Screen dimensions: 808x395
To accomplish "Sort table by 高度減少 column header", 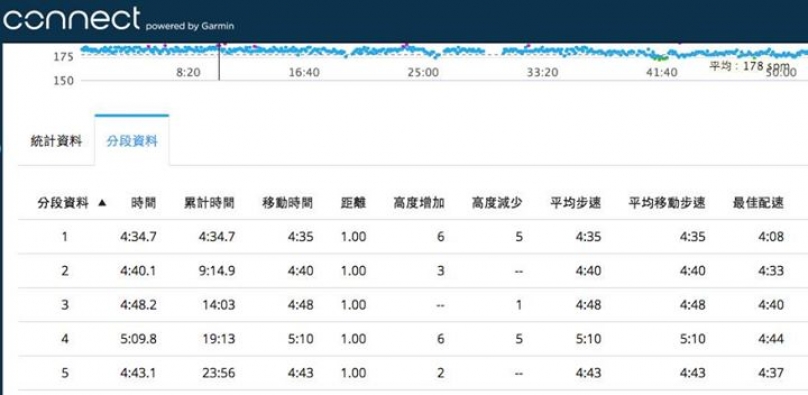I will click(497, 203).
